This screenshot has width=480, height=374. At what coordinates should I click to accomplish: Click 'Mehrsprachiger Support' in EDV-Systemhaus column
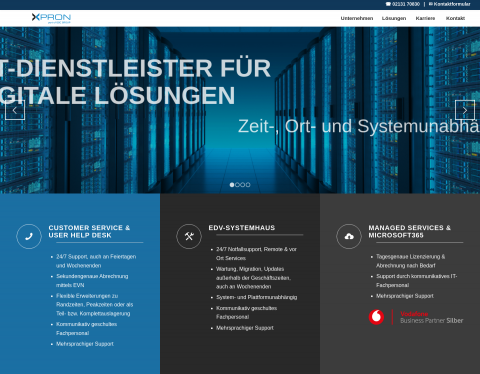[x=245, y=328]
